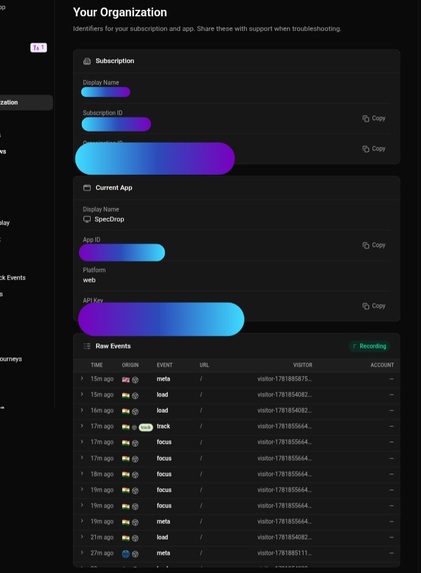Viewport: 421px width, 573px height.
Task: Click the SpecDrop app display name
Action: [109, 219]
